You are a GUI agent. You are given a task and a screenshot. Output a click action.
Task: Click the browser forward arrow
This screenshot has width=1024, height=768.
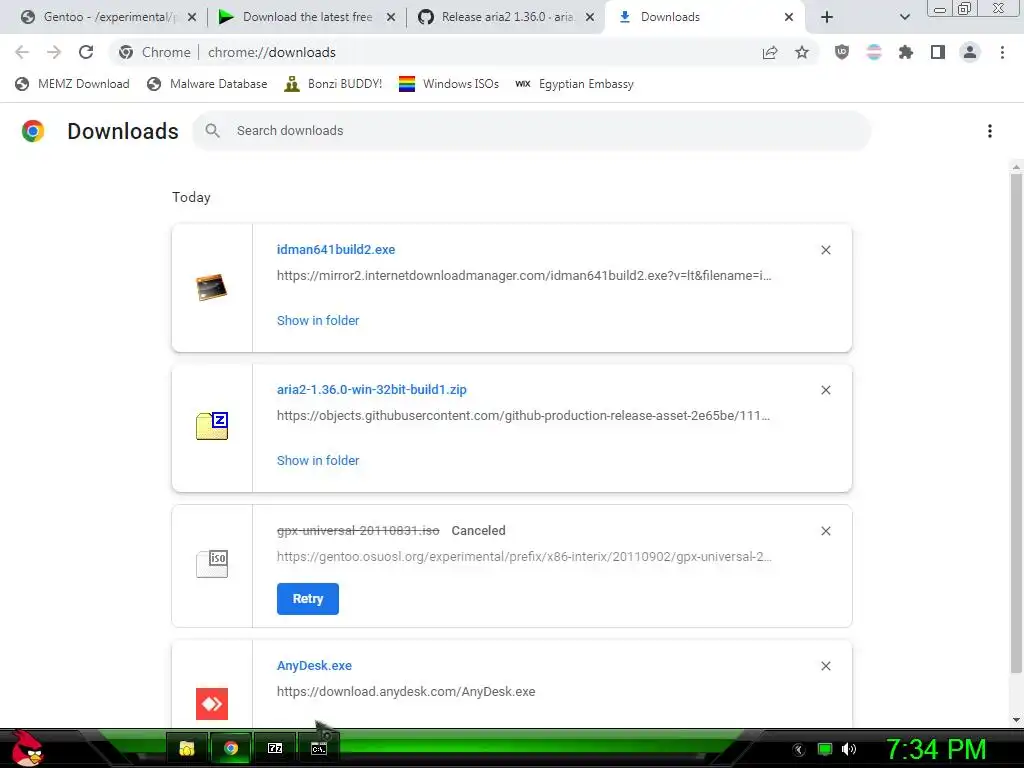pos(54,52)
